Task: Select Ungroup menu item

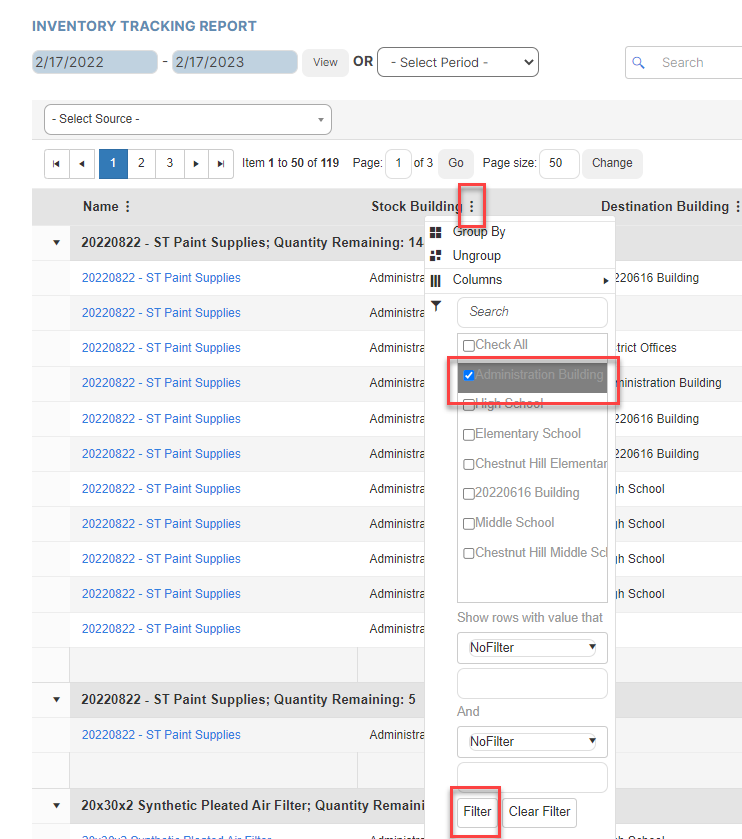Action: 477,256
